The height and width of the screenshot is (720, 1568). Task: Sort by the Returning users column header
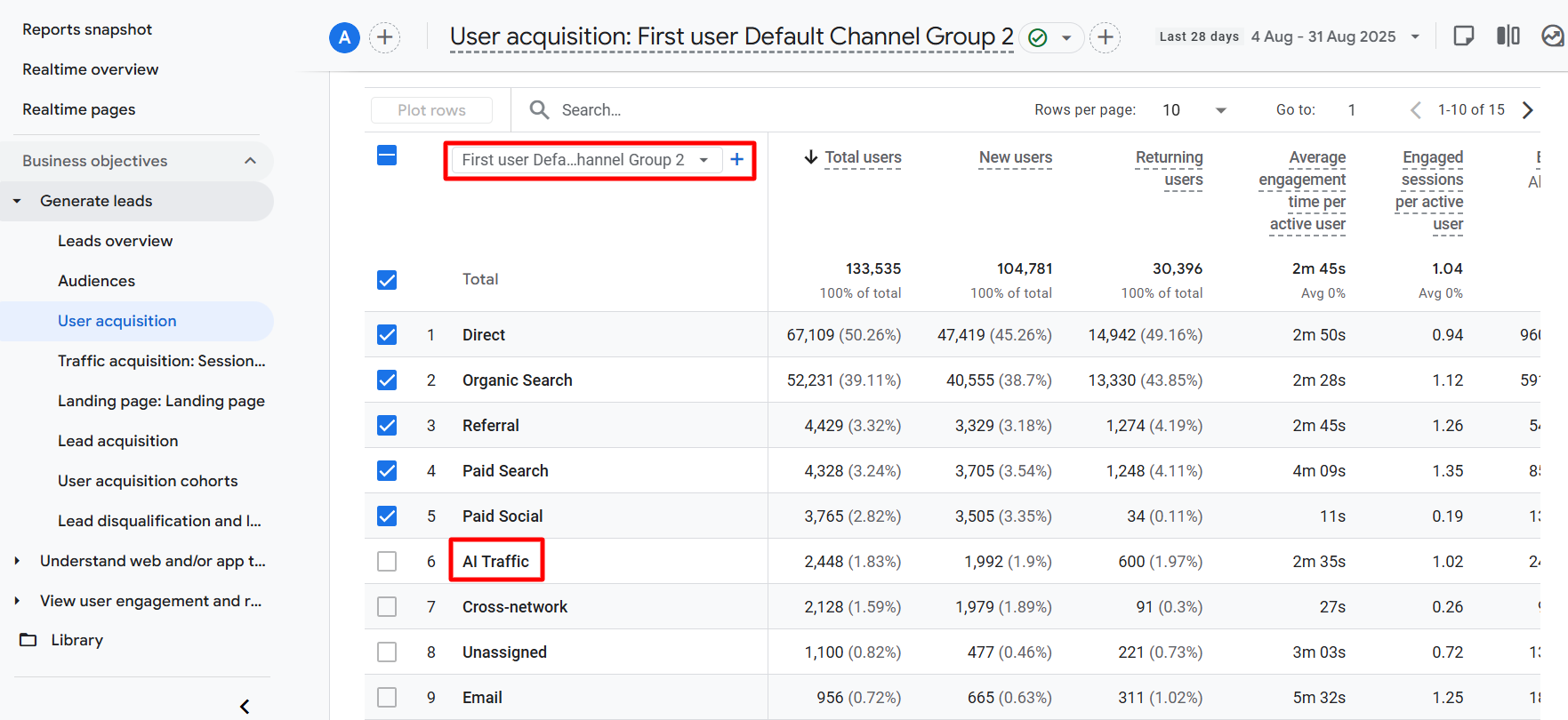coord(1169,168)
